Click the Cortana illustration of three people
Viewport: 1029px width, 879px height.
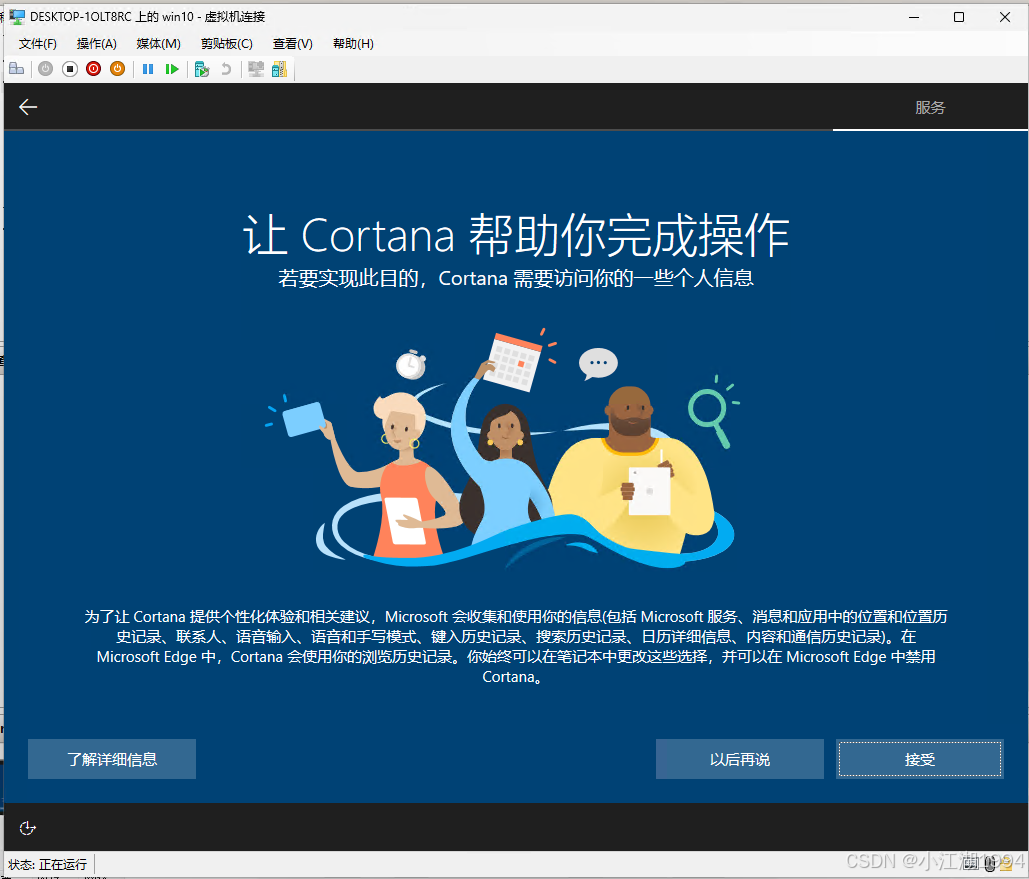503,448
